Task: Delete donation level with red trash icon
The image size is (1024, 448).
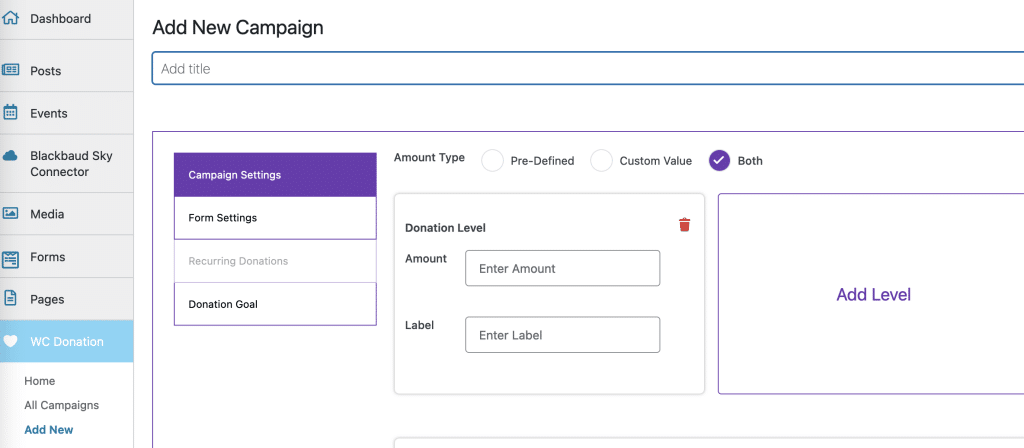Action: (x=684, y=225)
